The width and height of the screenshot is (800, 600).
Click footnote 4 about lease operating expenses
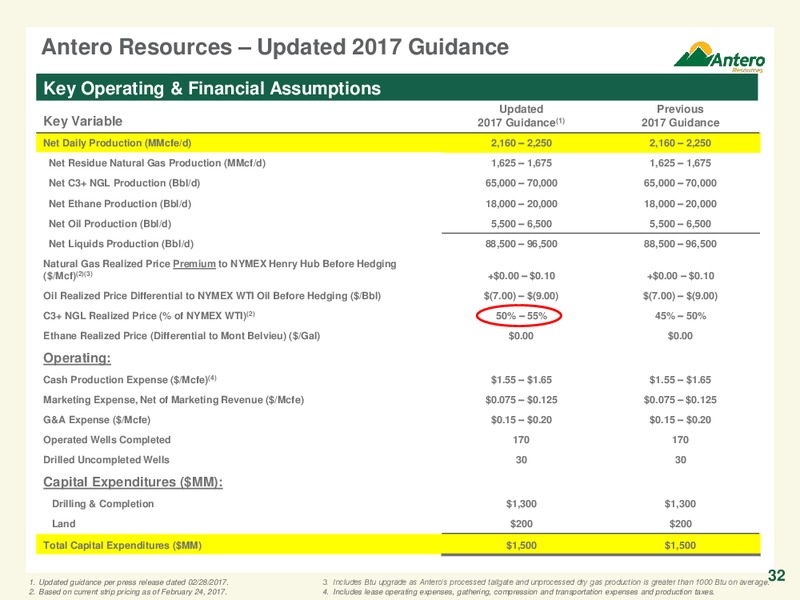click(x=518, y=592)
